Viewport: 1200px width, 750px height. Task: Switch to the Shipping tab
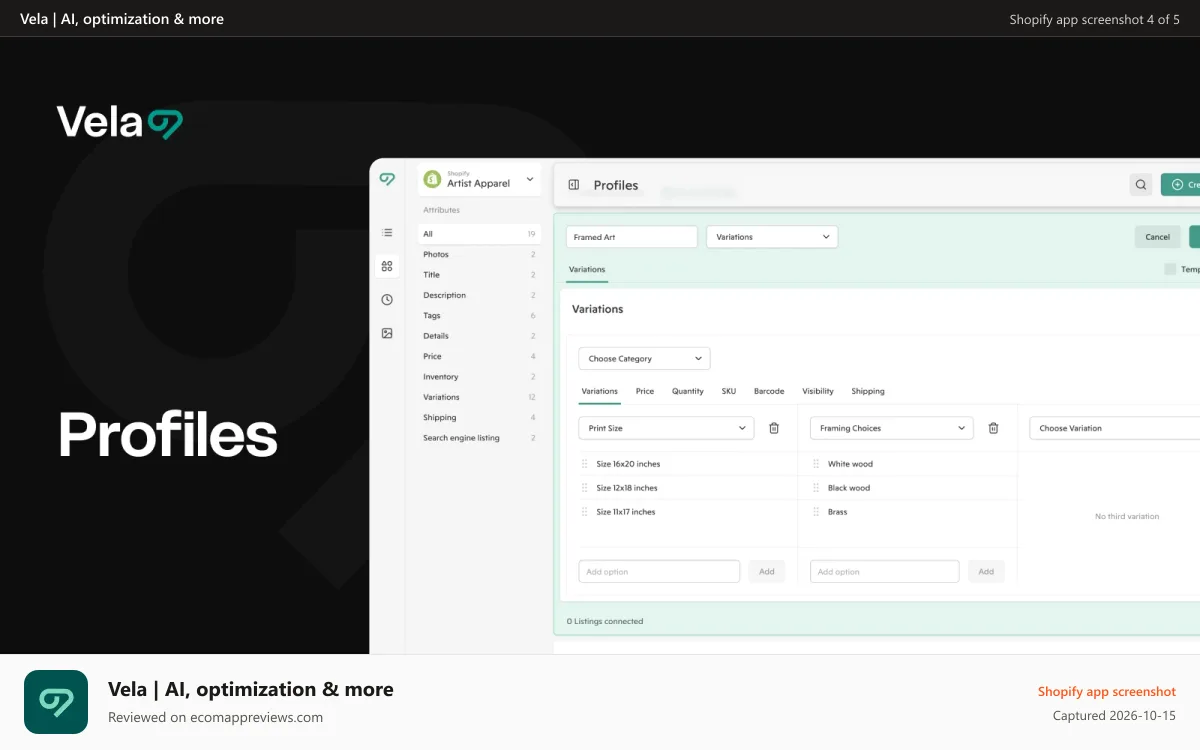click(868, 391)
